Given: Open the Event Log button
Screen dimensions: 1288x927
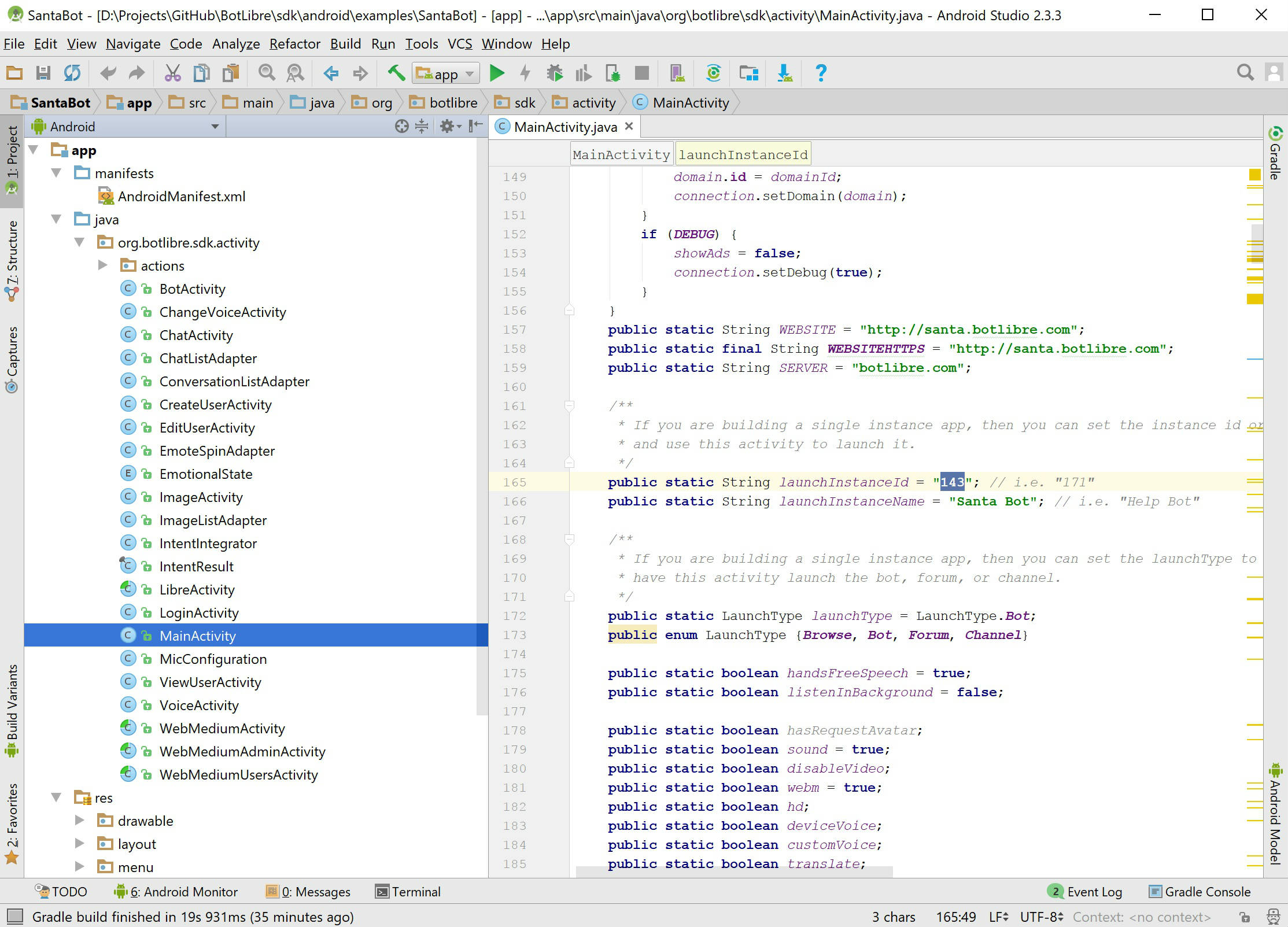Looking at the screenshot, I should 1085,892.
